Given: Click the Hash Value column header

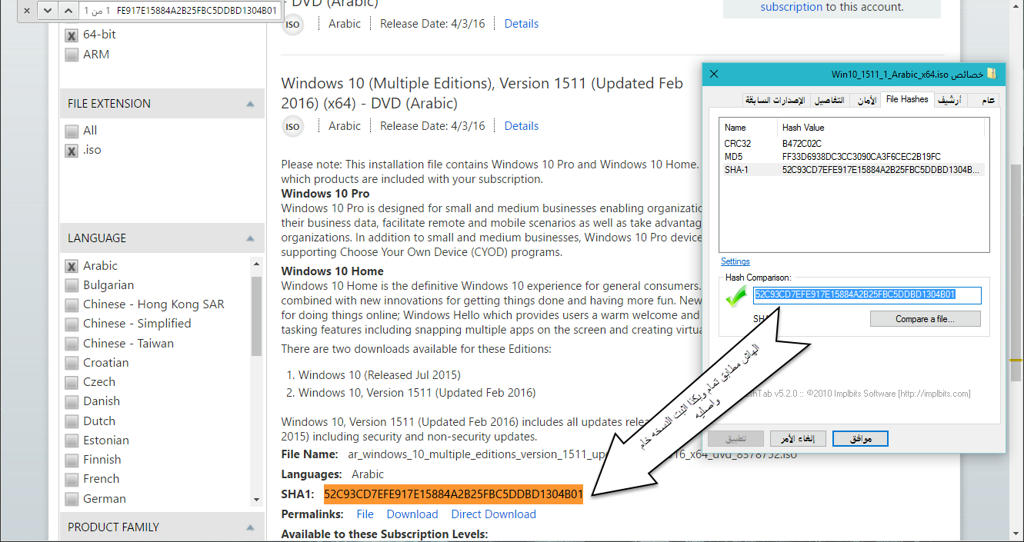Looking at the screenshot, I should coord(882,127).
